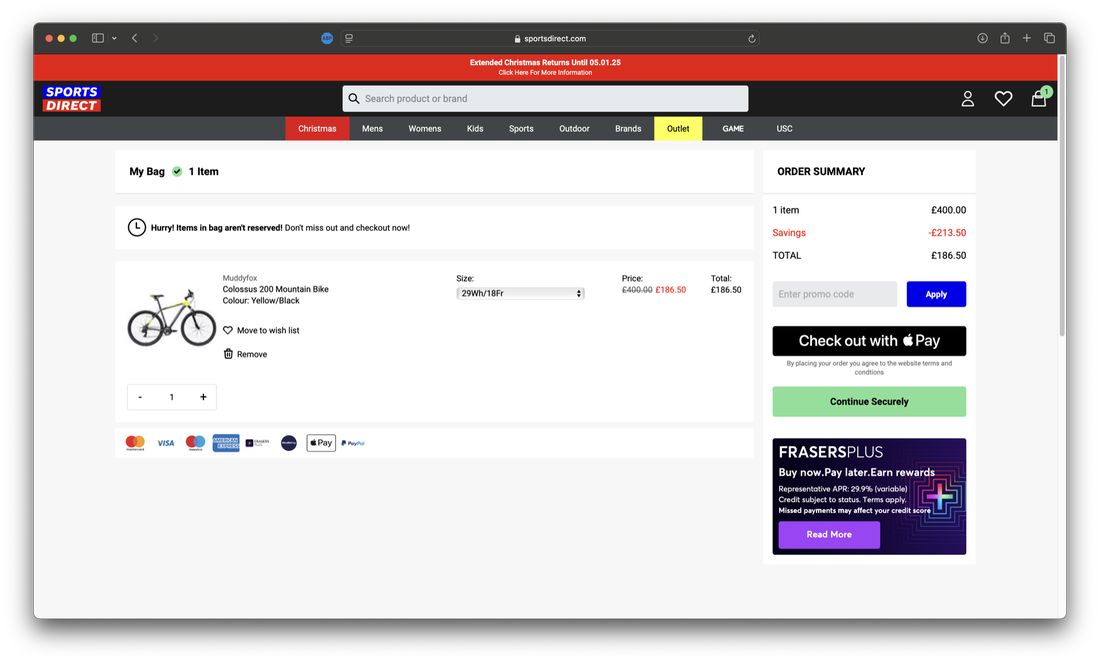Open the Size 29Wh/18Fr dropdown
This screenshot has width=1100, height=663.
click(x=520, y=293)
